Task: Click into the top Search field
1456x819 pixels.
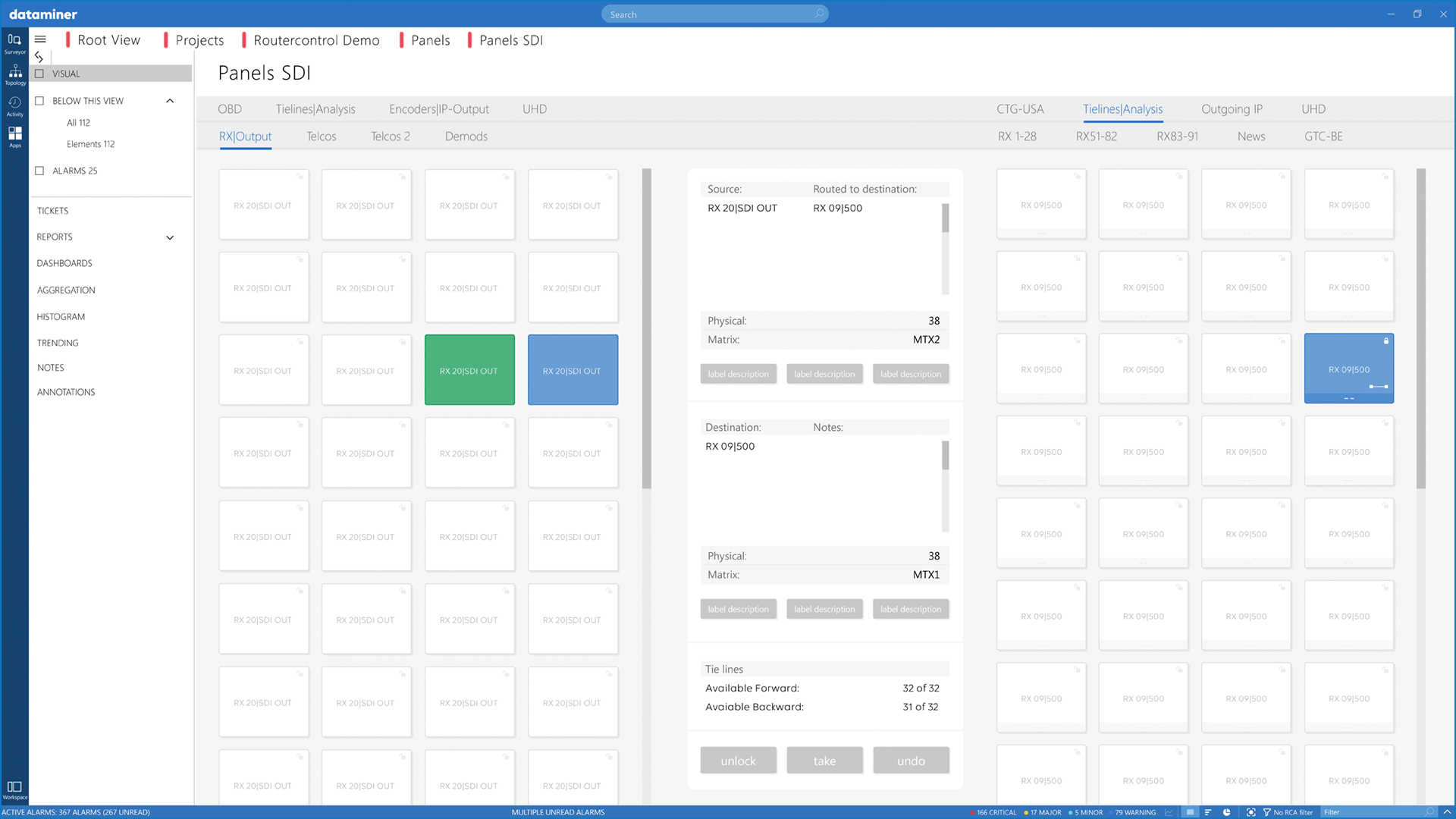Action: (x=714, y=14)
